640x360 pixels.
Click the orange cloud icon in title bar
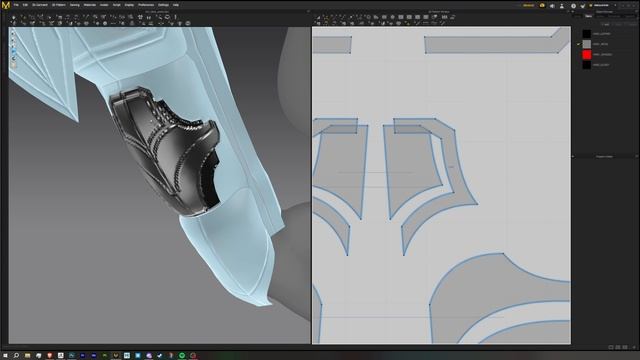point(542,6)
